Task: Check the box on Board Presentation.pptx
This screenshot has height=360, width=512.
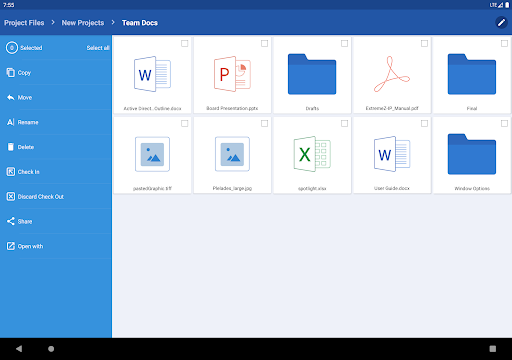Action: [x=264, y=43]
